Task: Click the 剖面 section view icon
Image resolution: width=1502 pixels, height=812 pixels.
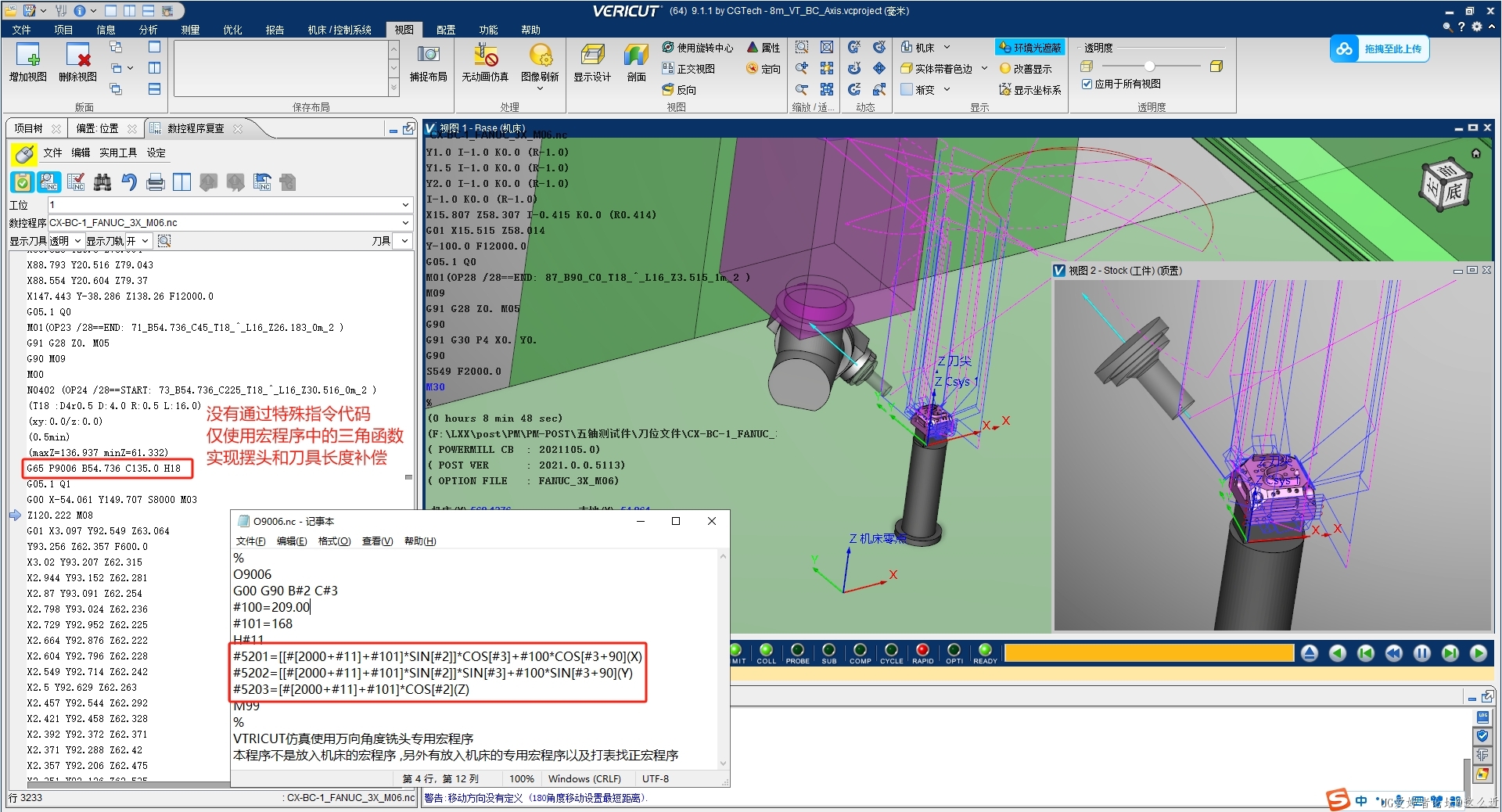Action: 636,55
